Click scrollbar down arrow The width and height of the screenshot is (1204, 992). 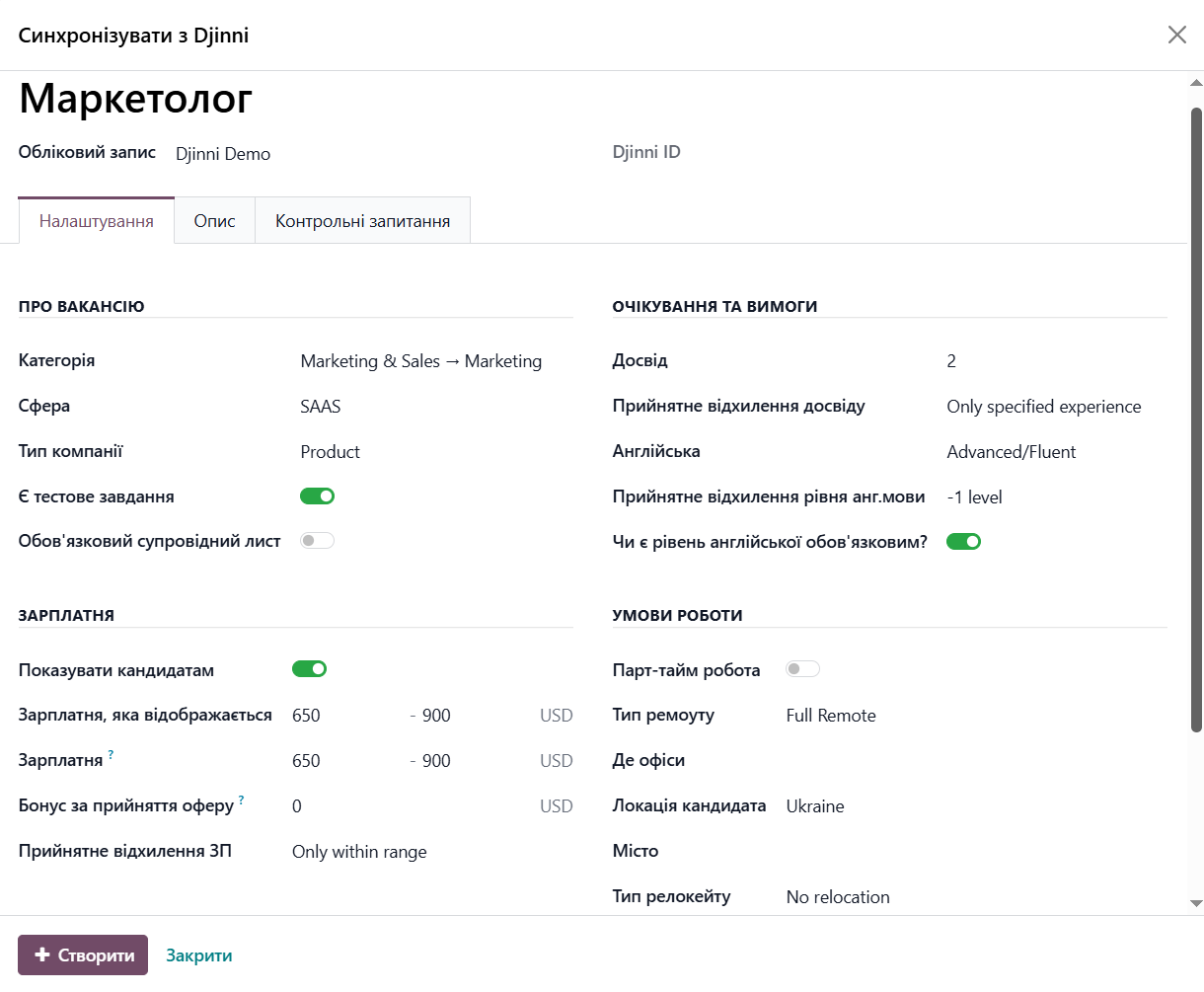click(1196, 903)
